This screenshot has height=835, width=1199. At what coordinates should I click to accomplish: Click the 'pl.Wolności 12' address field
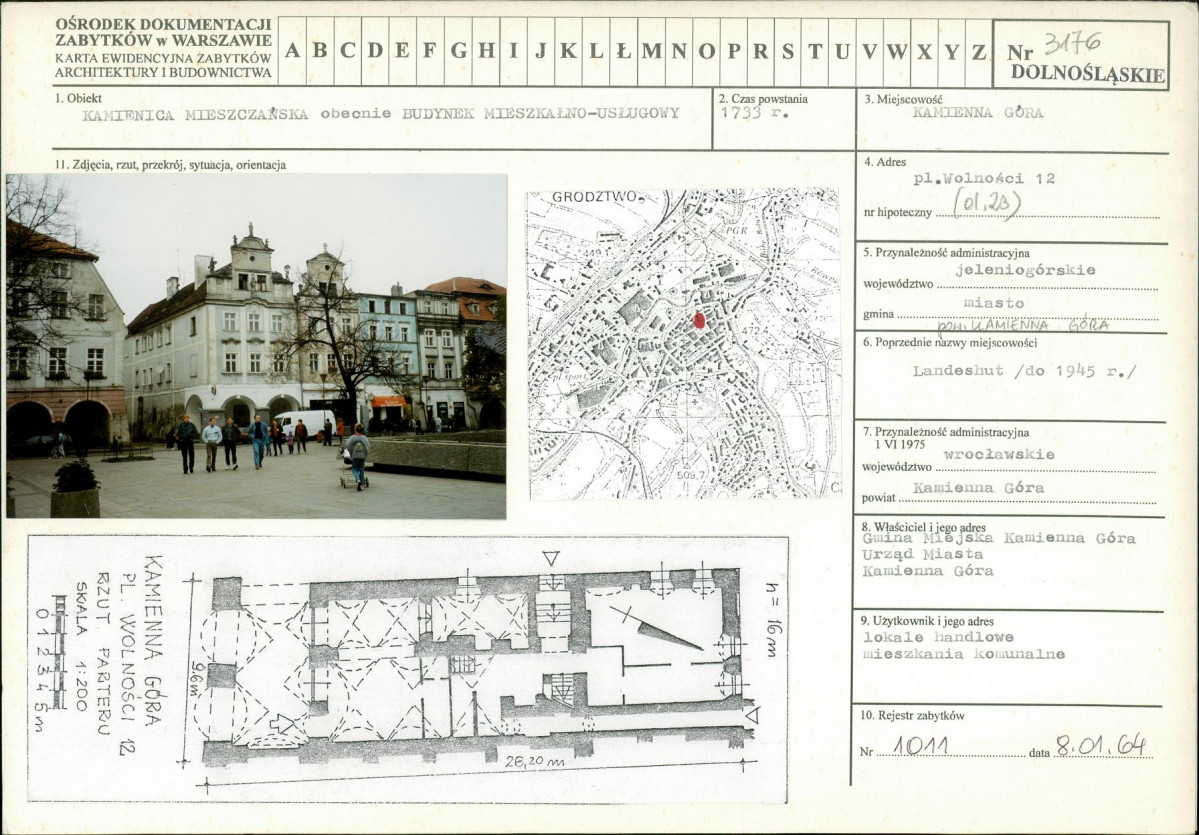[984, 179]
